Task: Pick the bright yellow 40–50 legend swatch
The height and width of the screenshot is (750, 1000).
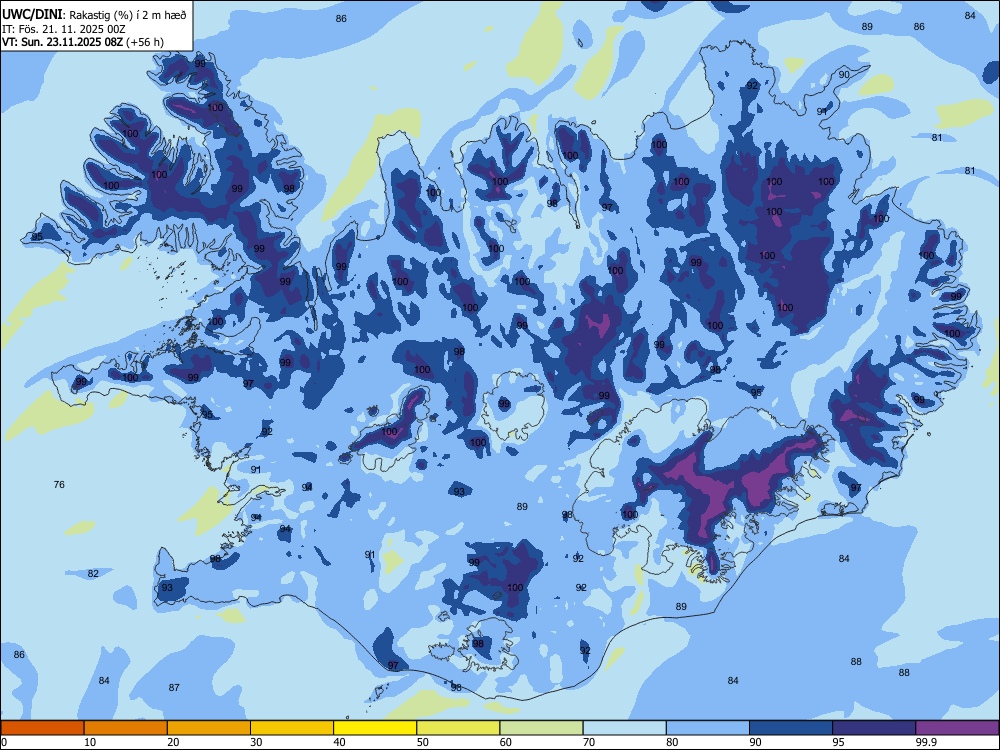Action: tap(375, 728)
